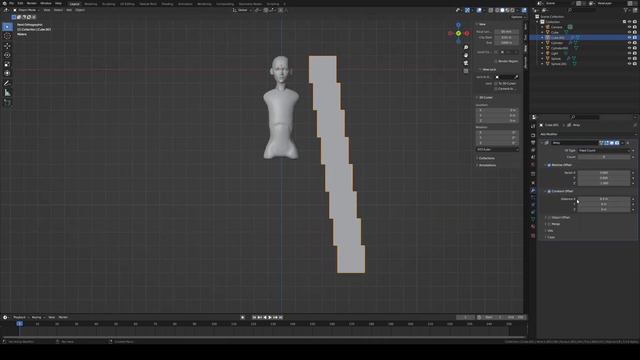Select the Transform tool
The width and height of the screenshot is (640, 360).
click(x=7, y=73)
